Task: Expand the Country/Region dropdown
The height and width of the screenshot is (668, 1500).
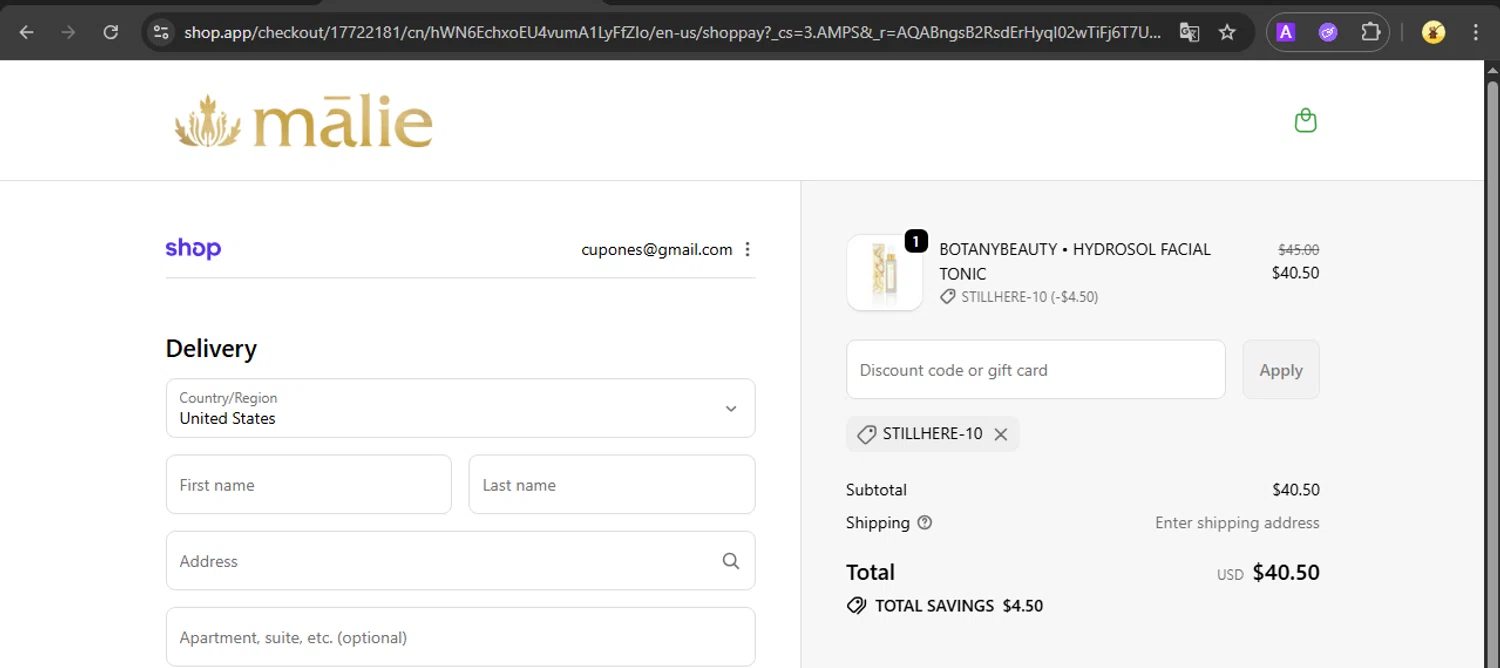Action: (460, 408)
